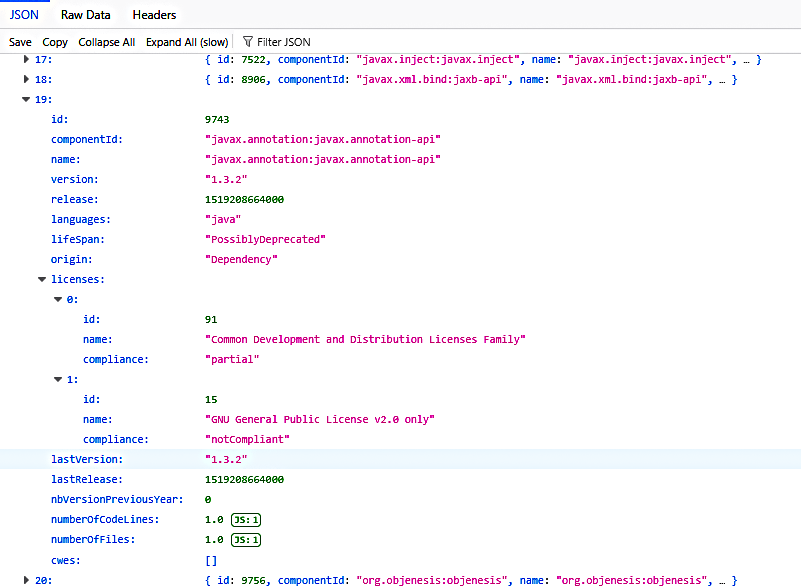Open the Headers tab

tap(154, 15)
